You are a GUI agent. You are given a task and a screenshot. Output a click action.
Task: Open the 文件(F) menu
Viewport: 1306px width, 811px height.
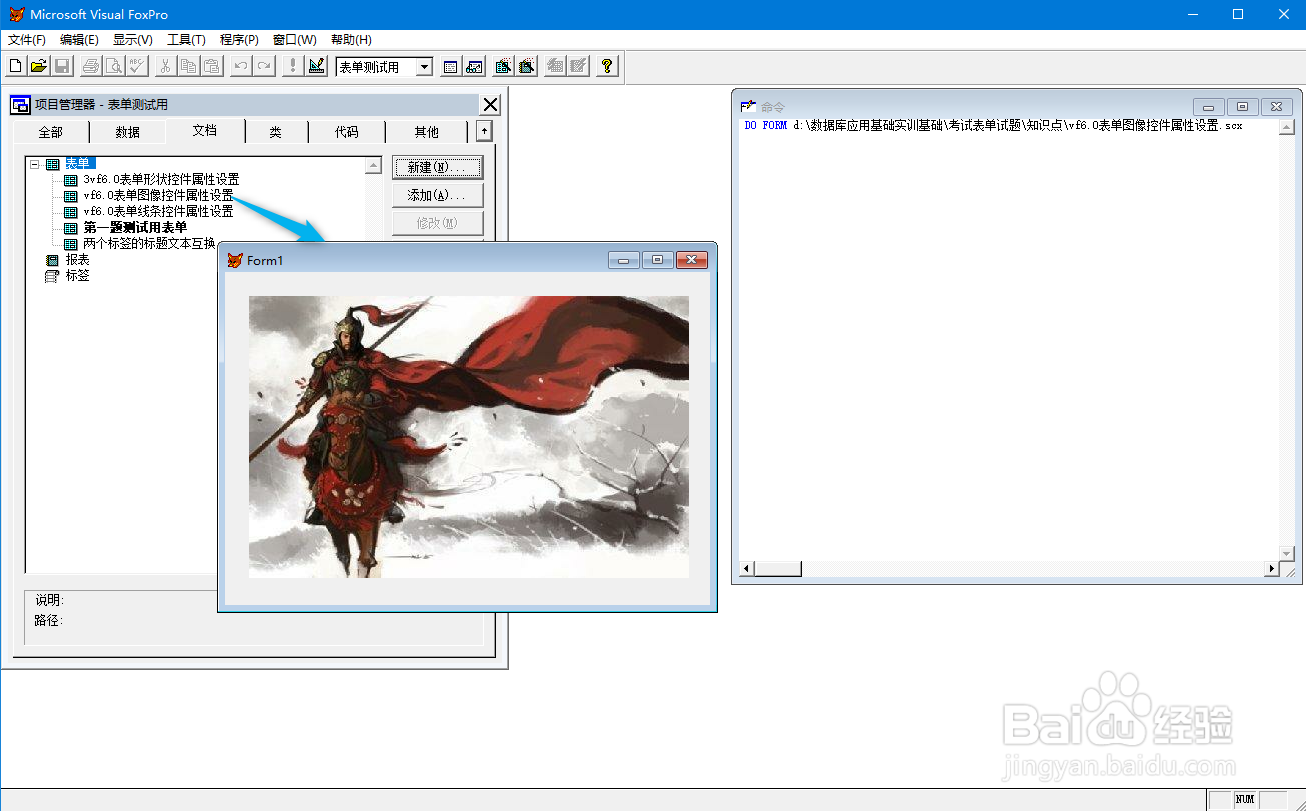(x=27, y=40)
